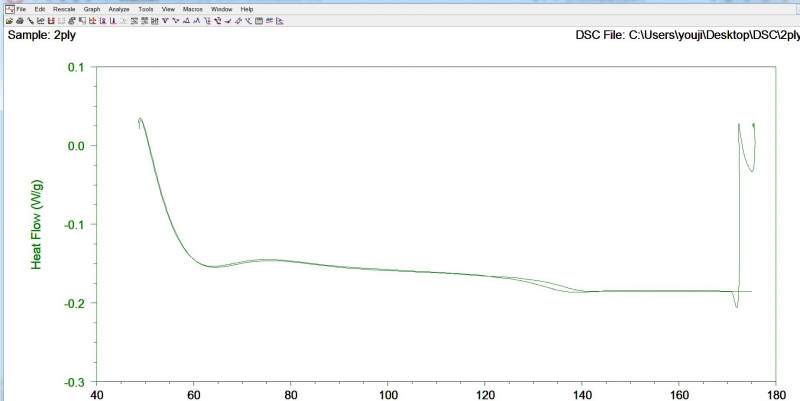The image size is (800, 401).
Task: Click the 100 x-axis tick label
Action: point(388,395)
